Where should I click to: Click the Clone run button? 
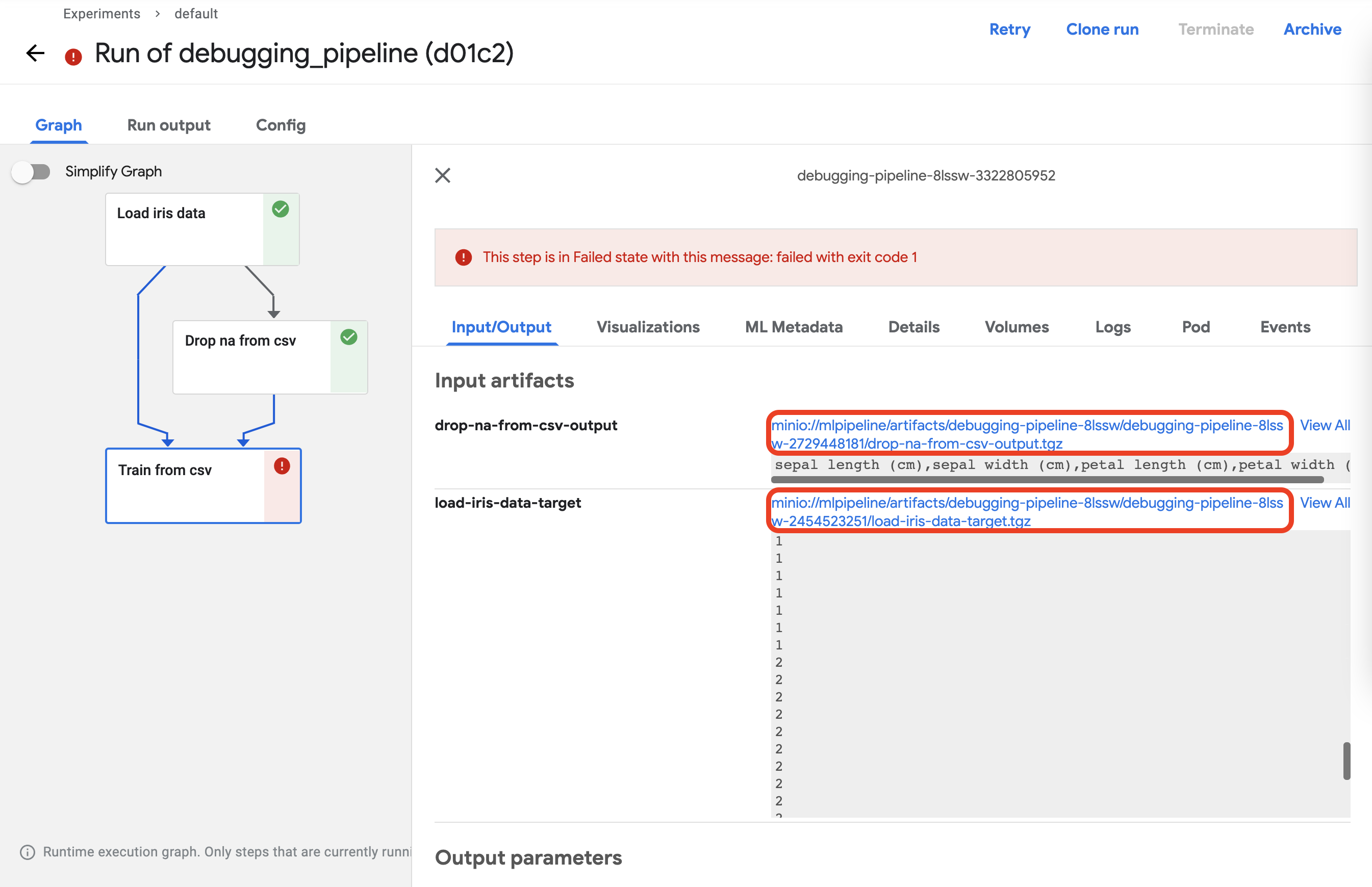(x=1102, y=30)
